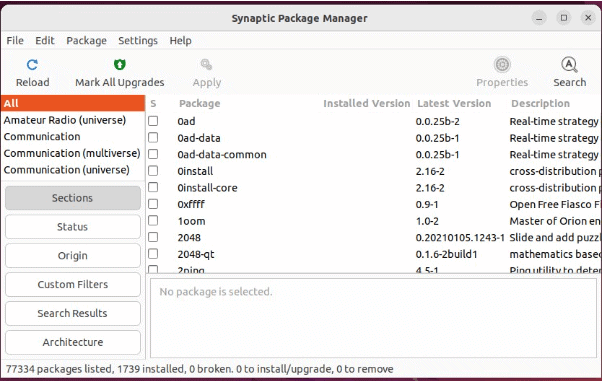Mark checkbox for 2048 package
Viewport: 603px width, 381px height.
click(x=153, y=237)
